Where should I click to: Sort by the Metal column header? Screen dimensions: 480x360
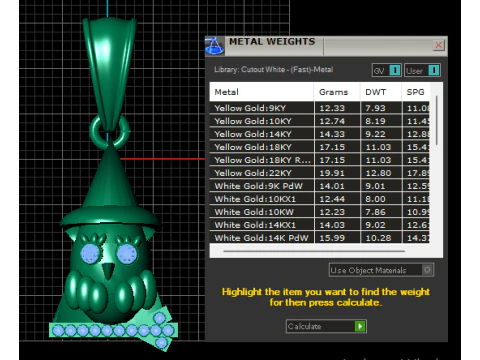(262, 92)
